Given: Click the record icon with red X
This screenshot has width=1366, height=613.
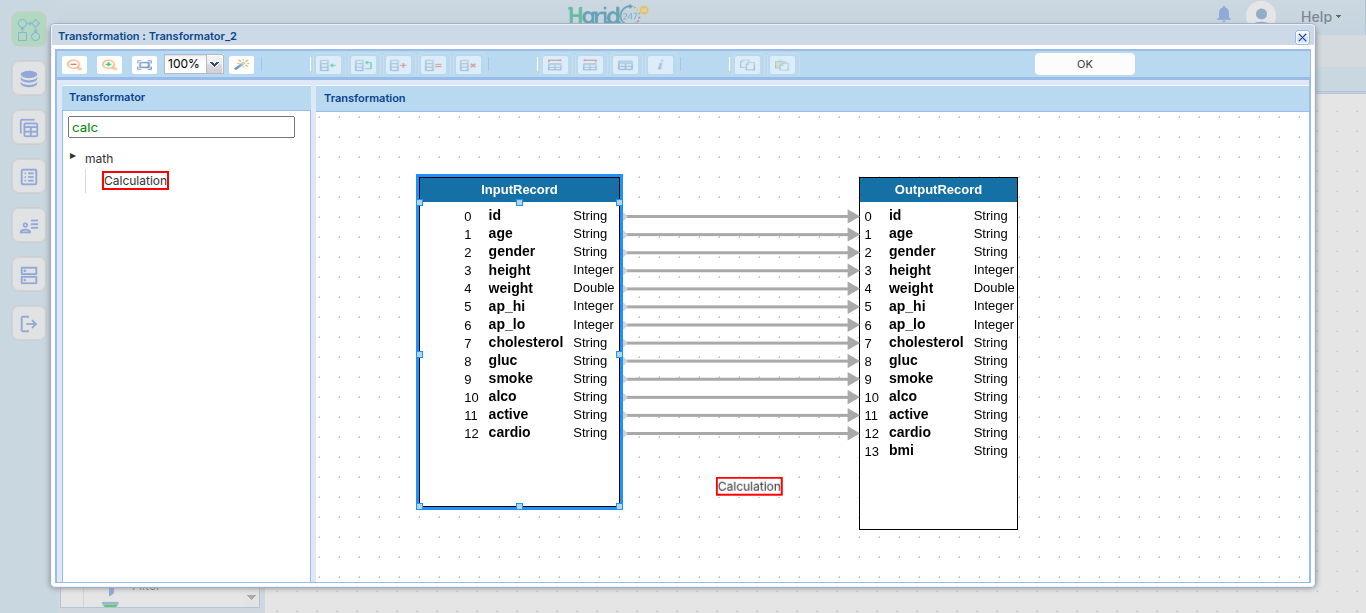Looking at the screenshot, I should click(469, 65).
